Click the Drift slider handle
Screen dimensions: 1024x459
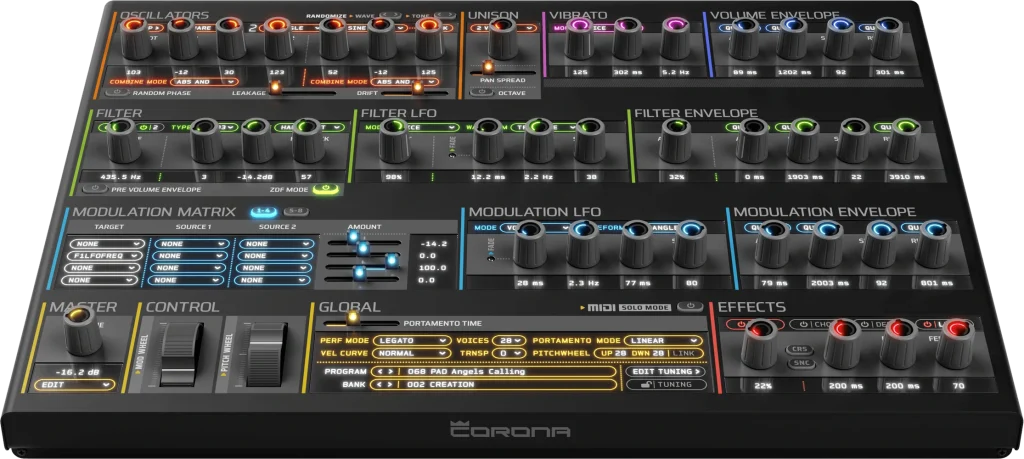click(418, 87)
